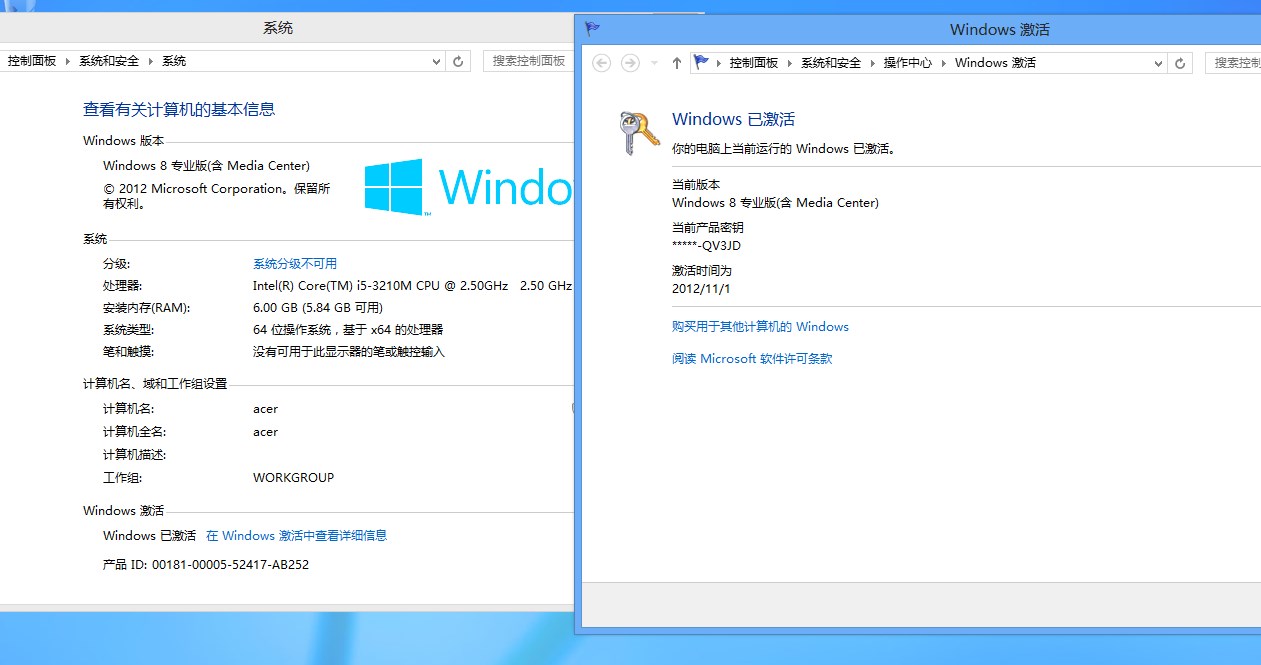Open address history dropdown in activation window
The image size is (1261, 665).
coord(1159,63)
